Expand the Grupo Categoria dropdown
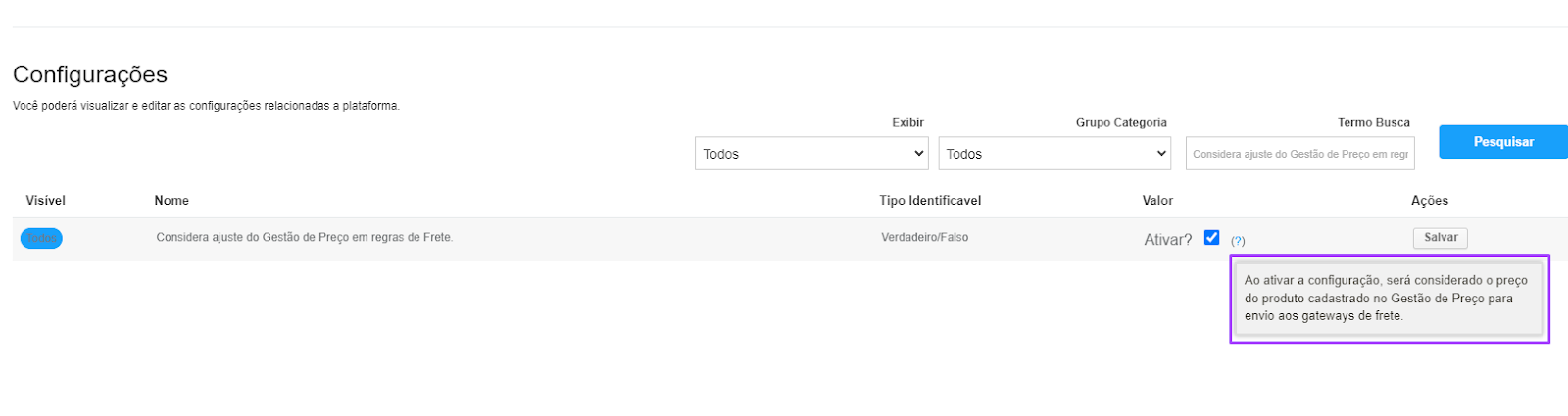 tap(1054, 154)
